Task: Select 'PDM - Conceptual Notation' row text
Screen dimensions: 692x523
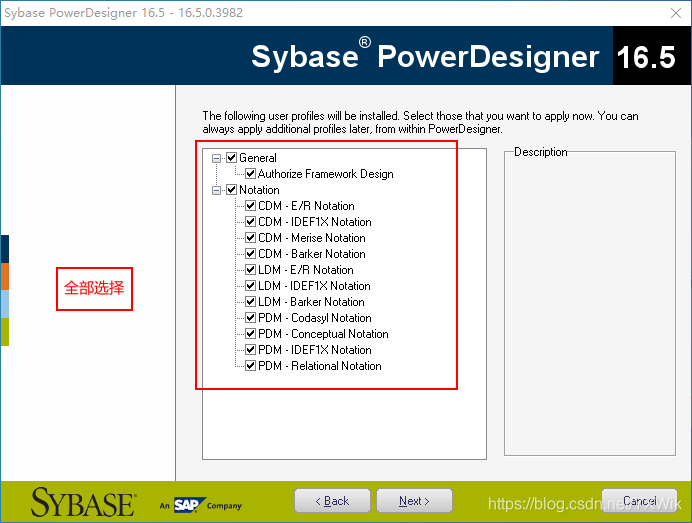Action: pyautogui.click(x=323, y=334)
